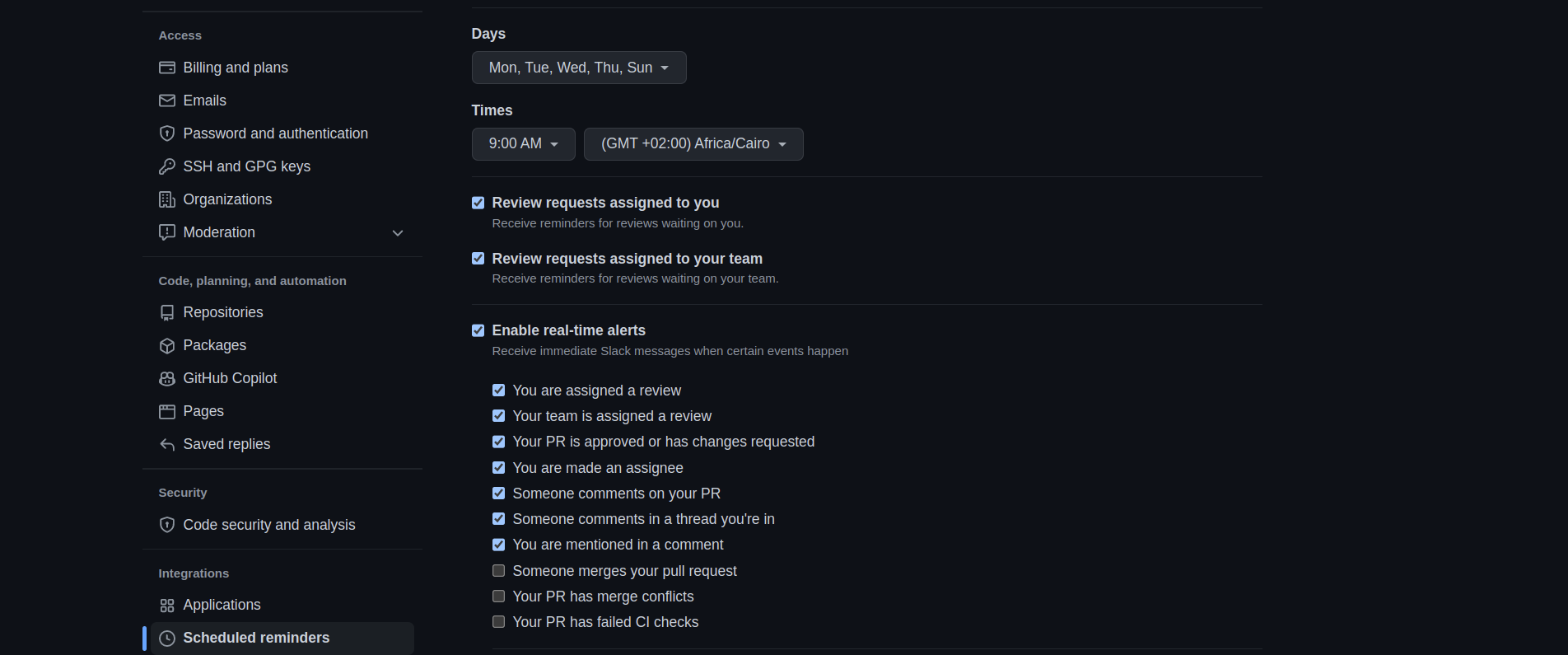Expand the Moderation section chevron

398,233
